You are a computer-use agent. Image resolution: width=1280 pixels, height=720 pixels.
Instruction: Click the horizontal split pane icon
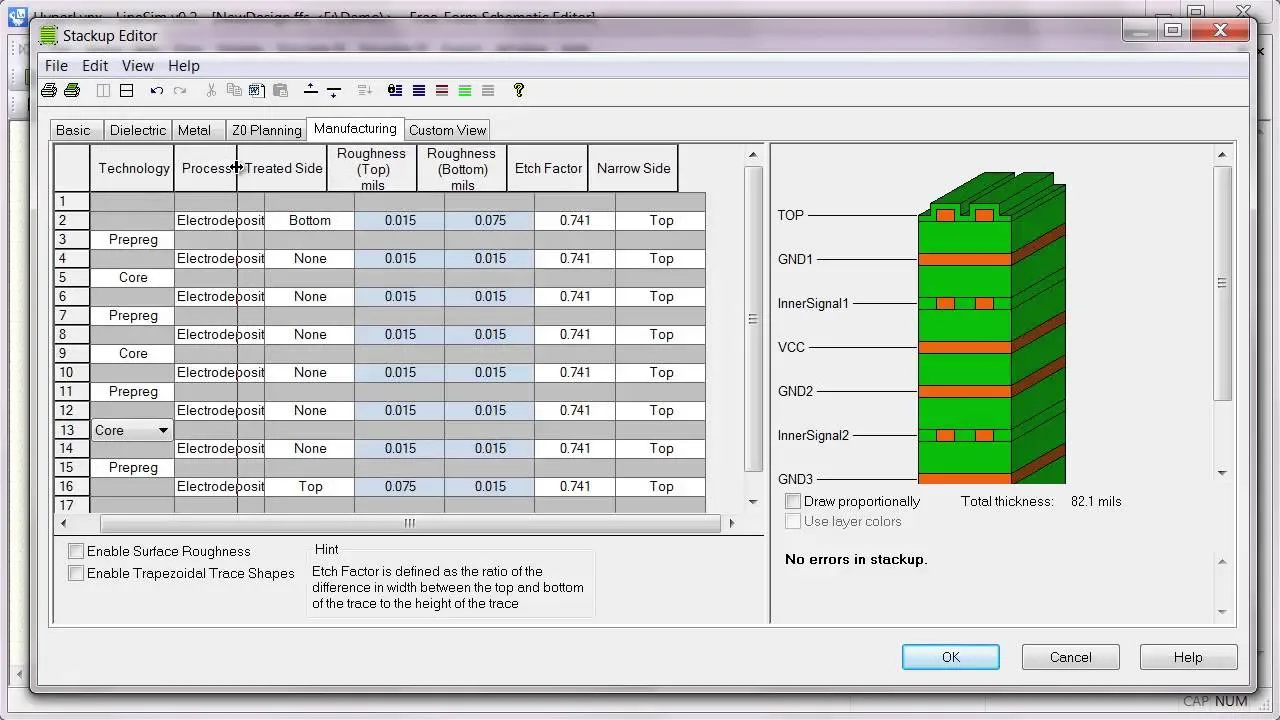coord(127,90)
